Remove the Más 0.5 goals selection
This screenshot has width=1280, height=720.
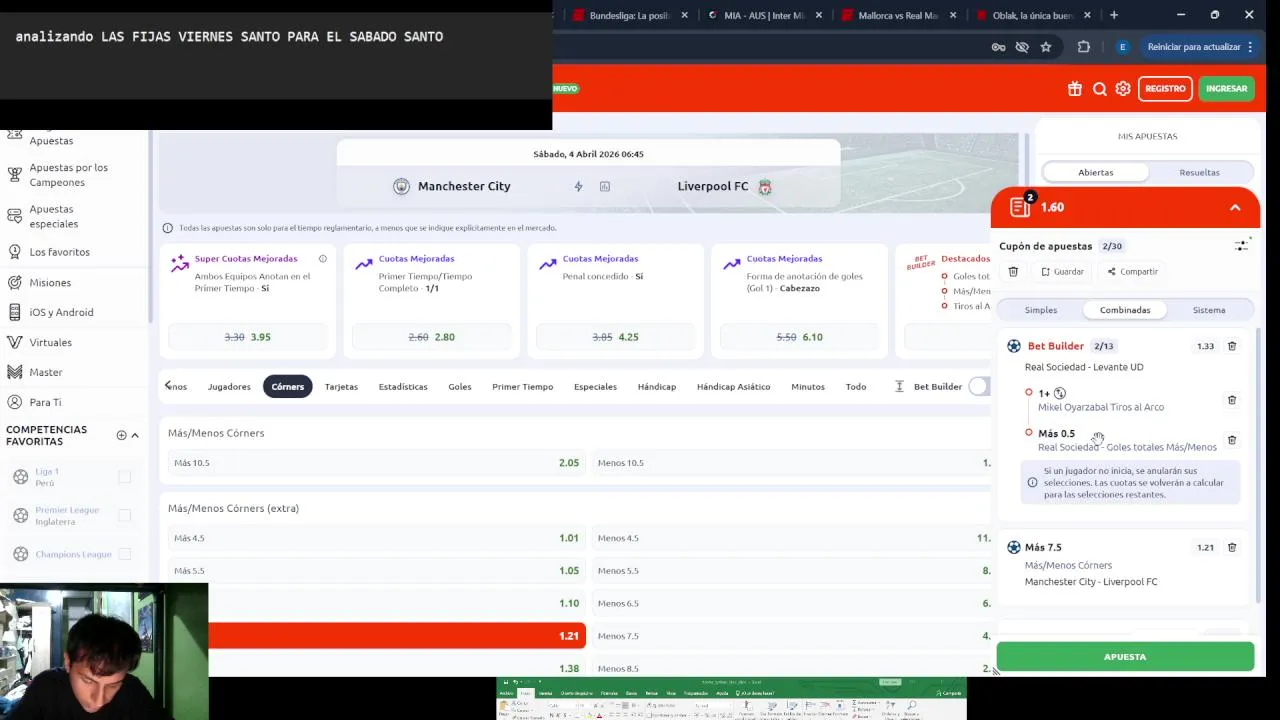pos(1232,440)
